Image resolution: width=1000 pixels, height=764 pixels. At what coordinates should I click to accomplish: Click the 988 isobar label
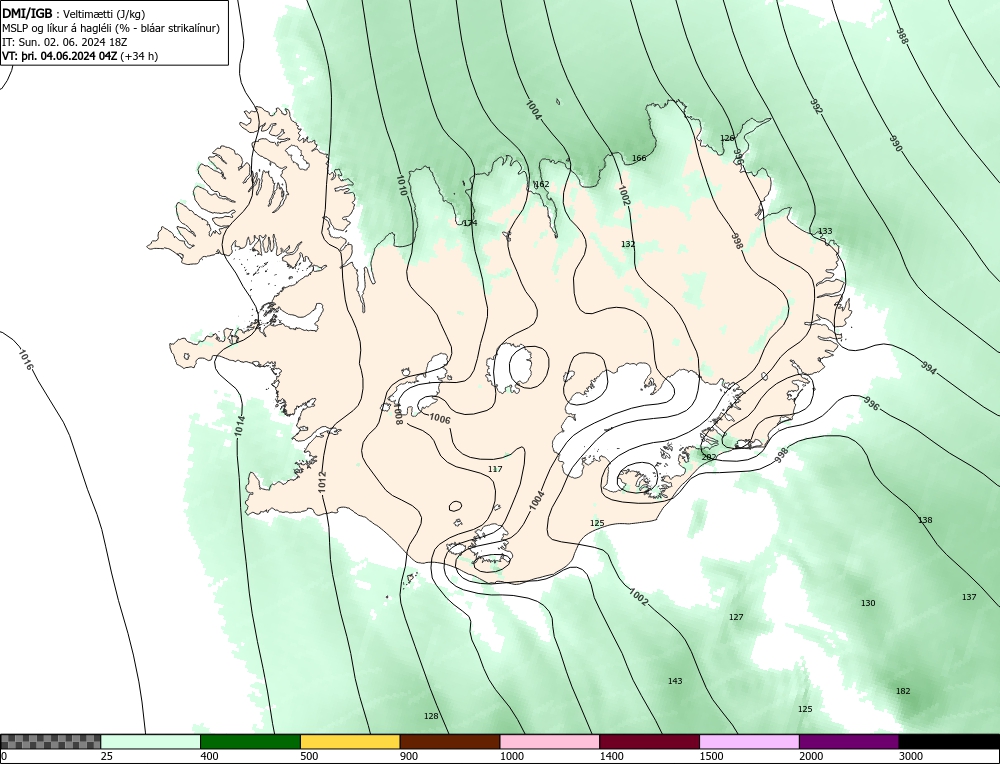902,35
